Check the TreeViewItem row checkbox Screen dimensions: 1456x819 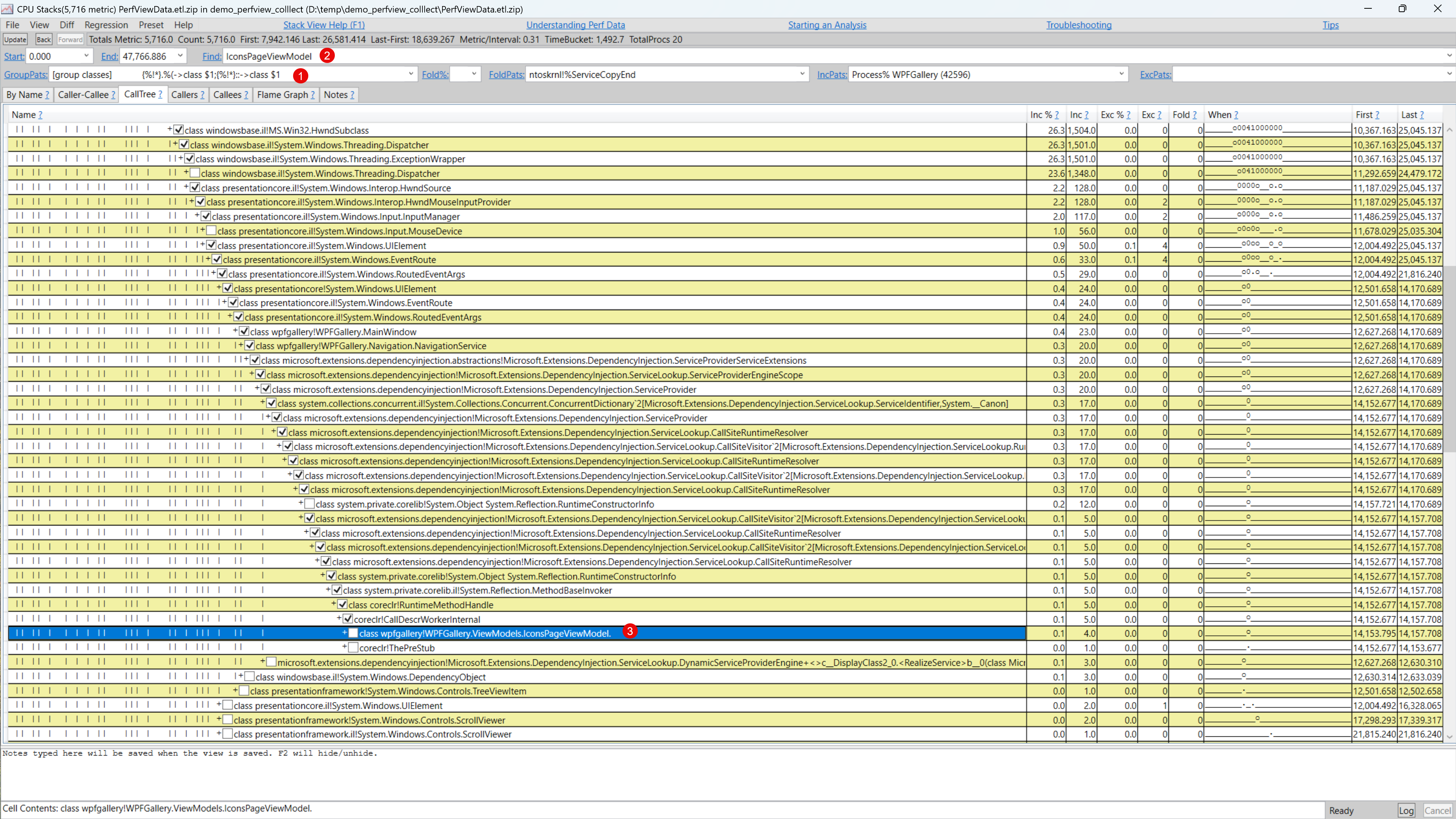tap(244, 691)
